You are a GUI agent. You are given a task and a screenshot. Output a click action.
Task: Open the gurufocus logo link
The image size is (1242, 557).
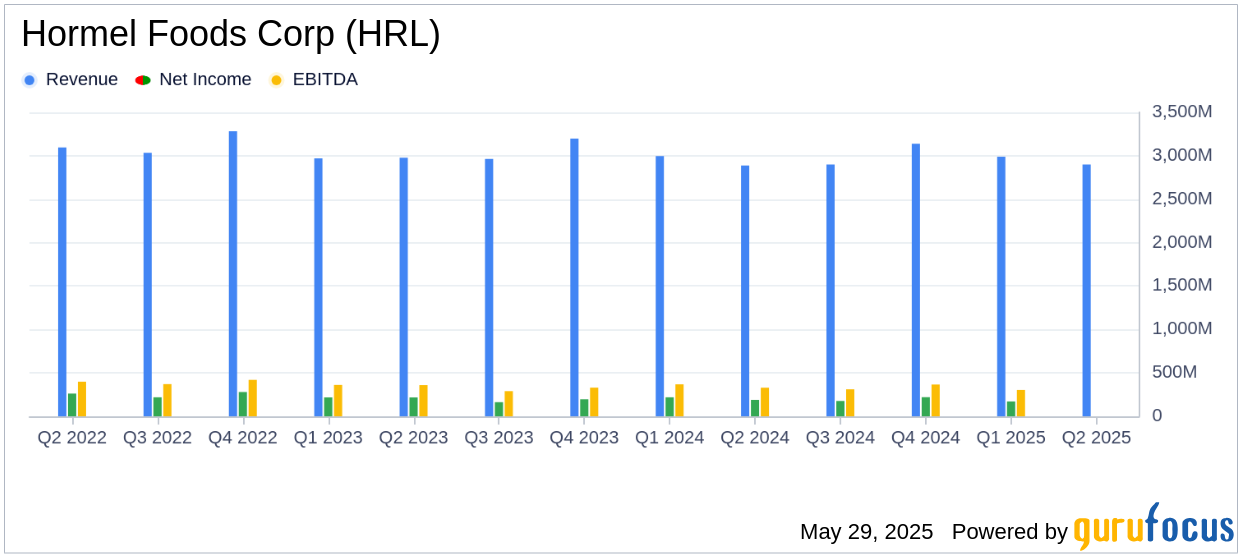coord(1153,527)
